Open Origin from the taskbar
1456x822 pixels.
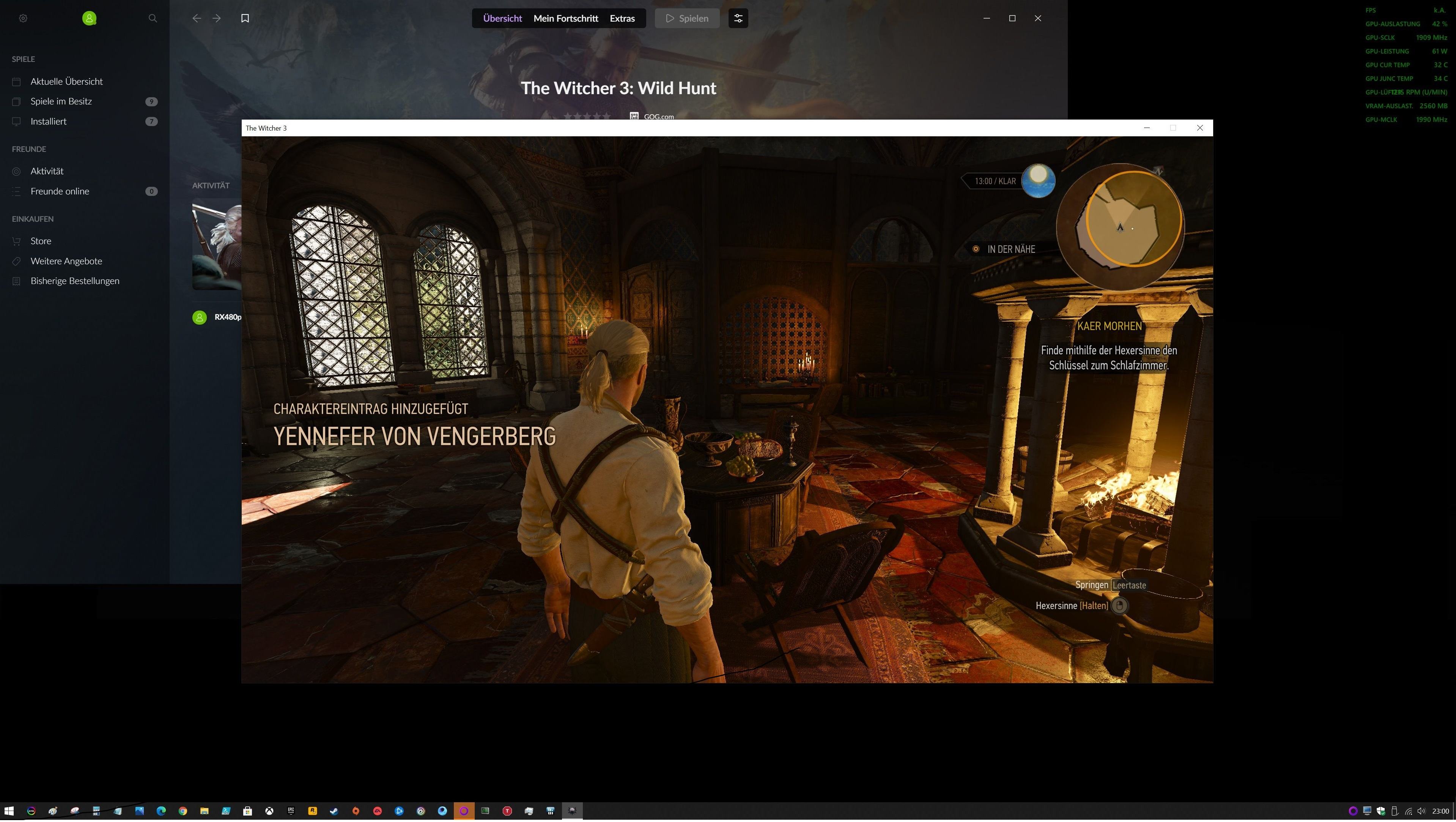click(x=356, y=812)
